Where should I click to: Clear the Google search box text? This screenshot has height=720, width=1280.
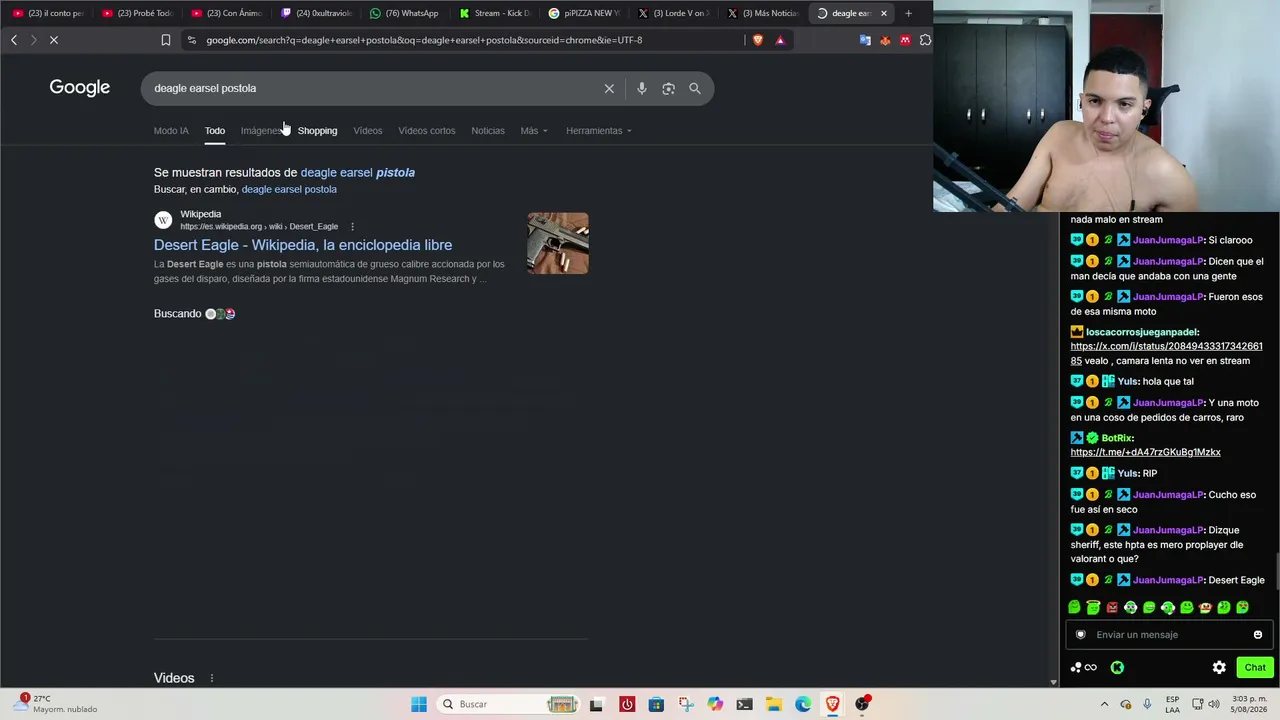pos(609,88)
